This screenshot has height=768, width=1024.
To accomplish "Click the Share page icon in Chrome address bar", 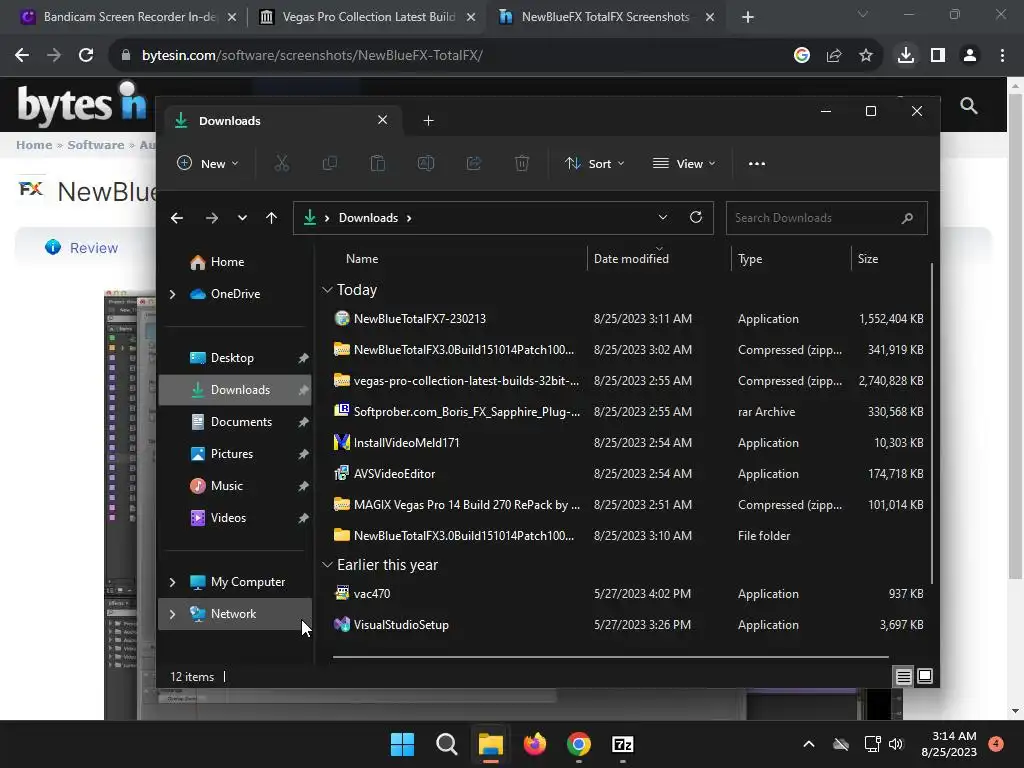I will [834, 56].
